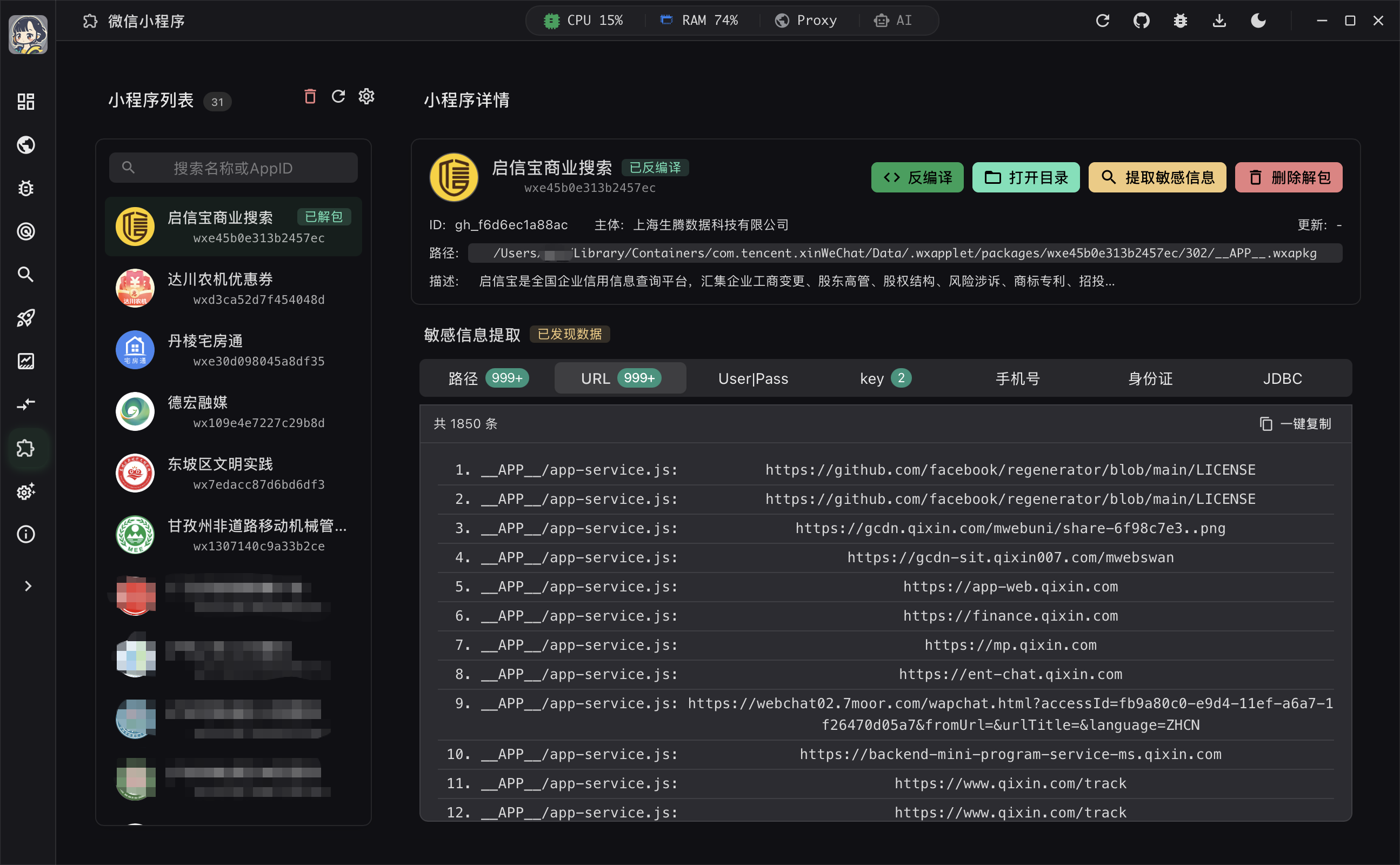
Task: Open the JDBC tab
Action: [1282, 378]
